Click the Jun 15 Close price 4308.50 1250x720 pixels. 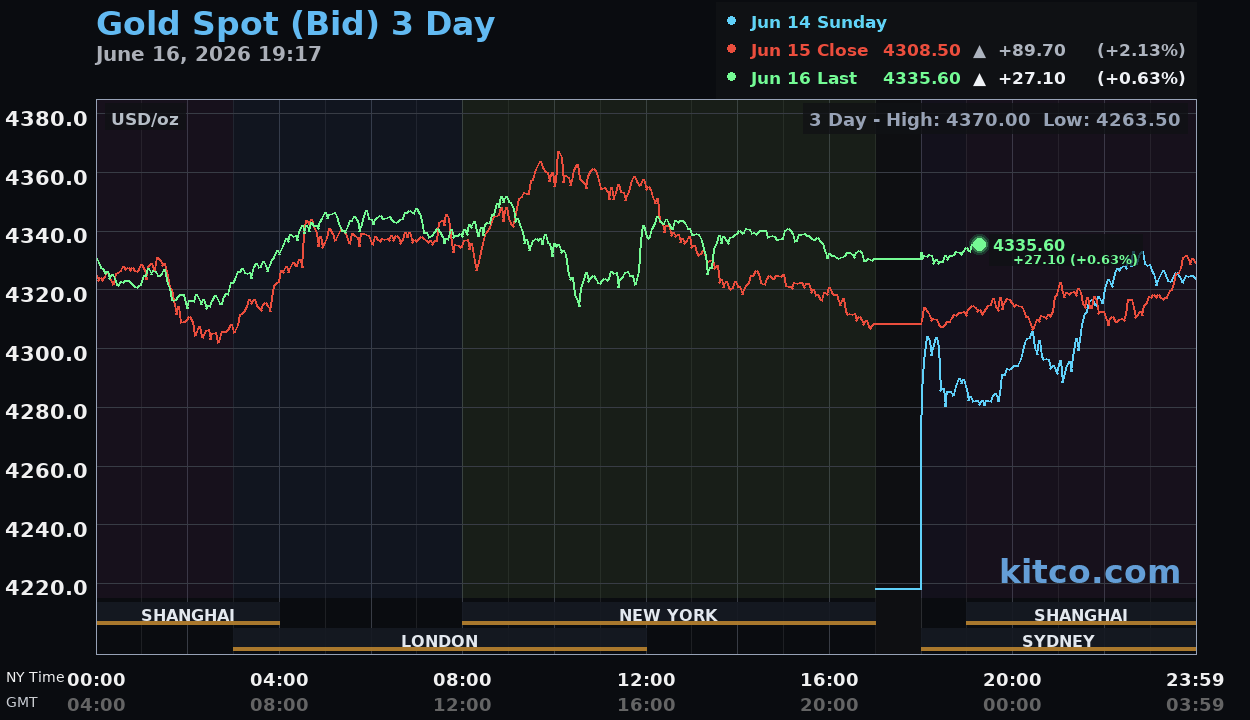tap(922, 50)
